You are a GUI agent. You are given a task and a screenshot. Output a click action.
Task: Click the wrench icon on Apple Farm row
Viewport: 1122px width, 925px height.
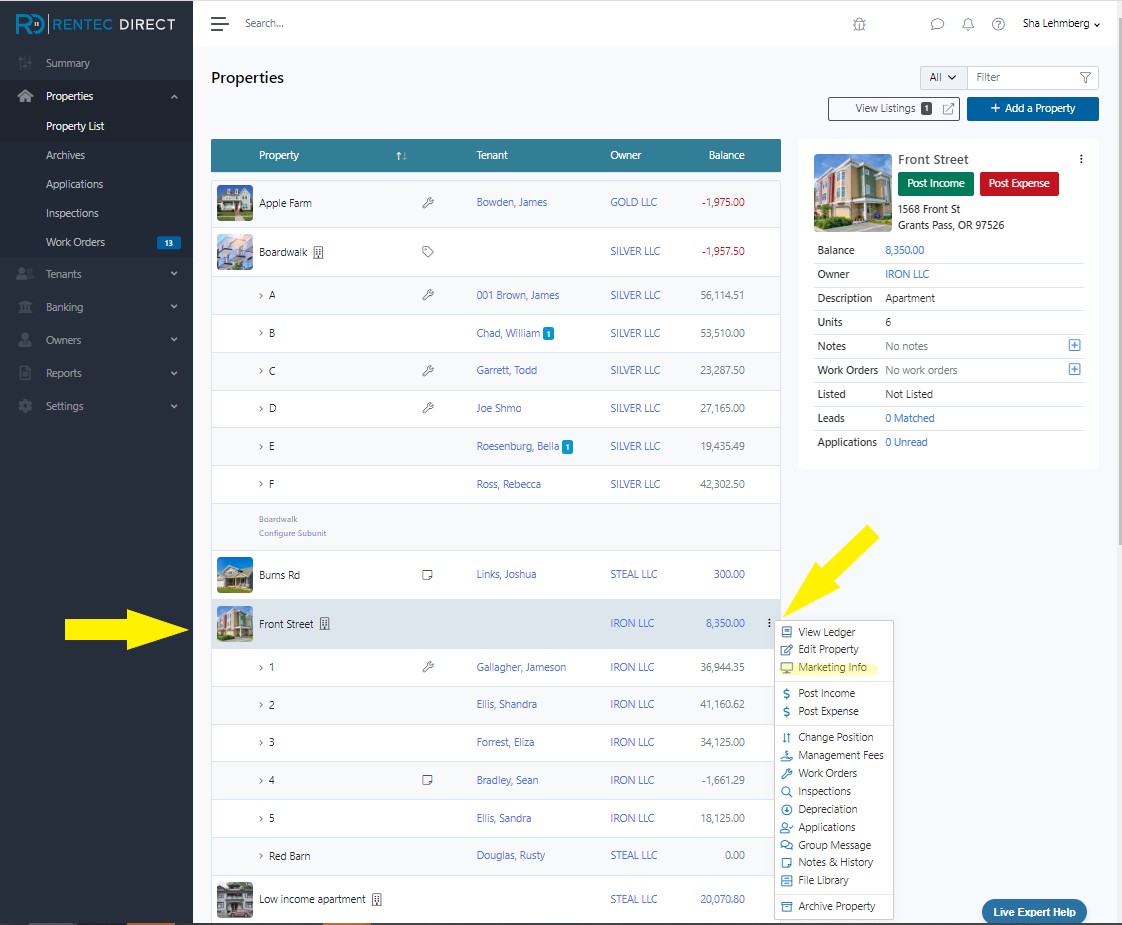(x=428, y=202)
